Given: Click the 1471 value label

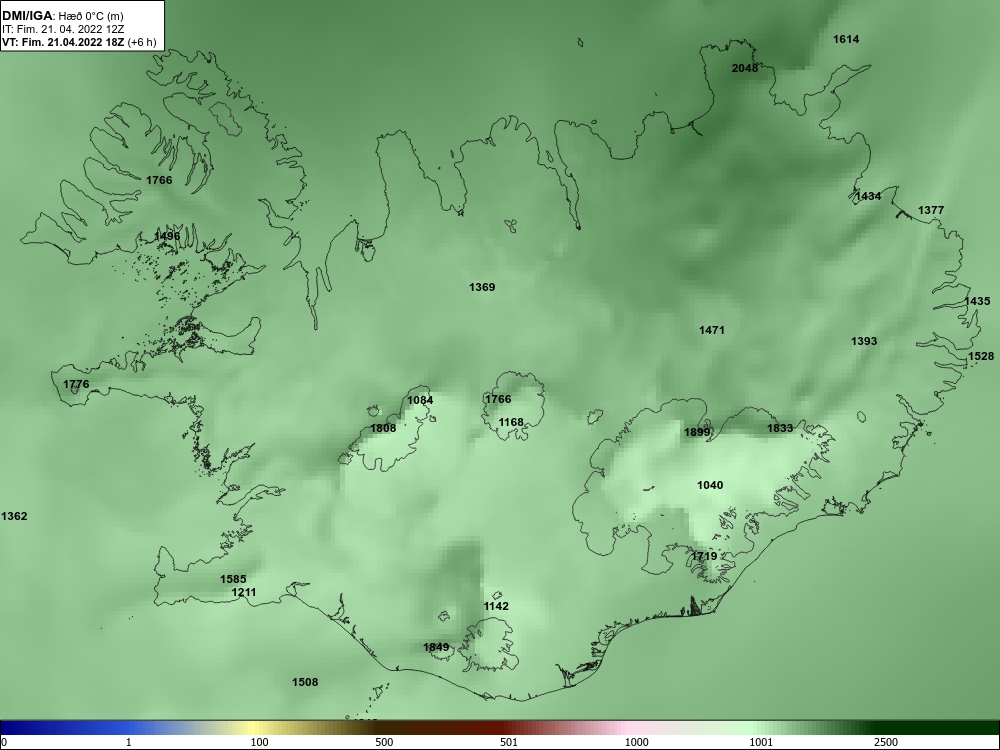Looking at the screenshot, I should point(712,330).
